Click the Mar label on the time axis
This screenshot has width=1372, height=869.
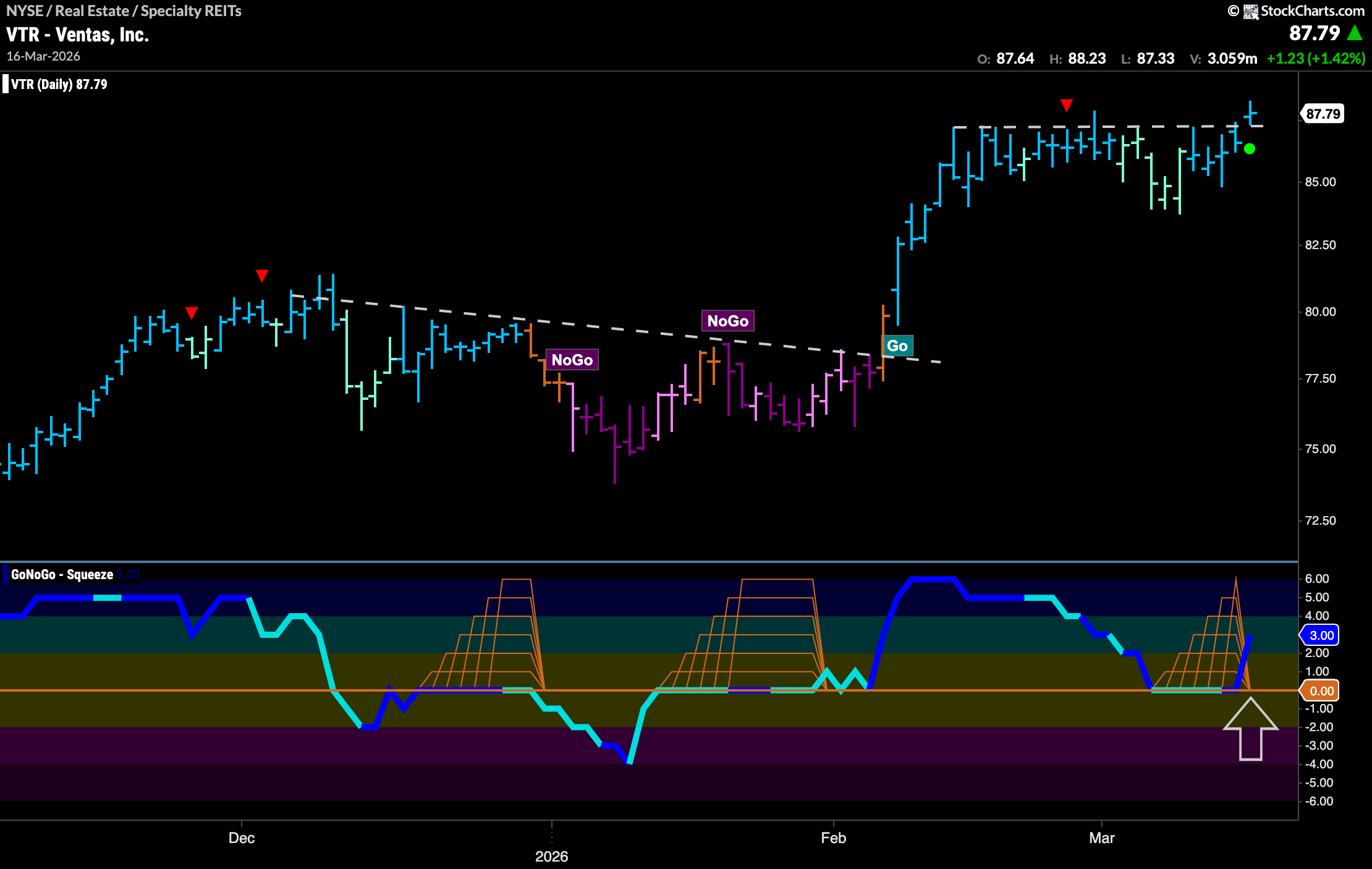pos(1102,838)
